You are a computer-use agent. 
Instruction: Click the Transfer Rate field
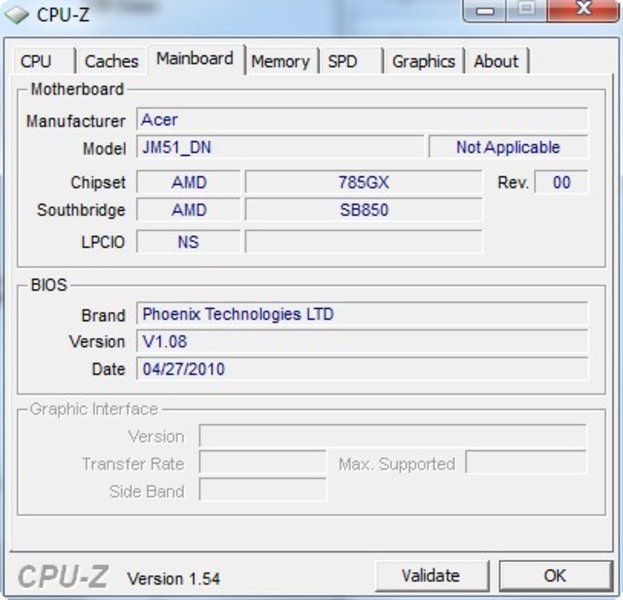click(x=263, y=463)
